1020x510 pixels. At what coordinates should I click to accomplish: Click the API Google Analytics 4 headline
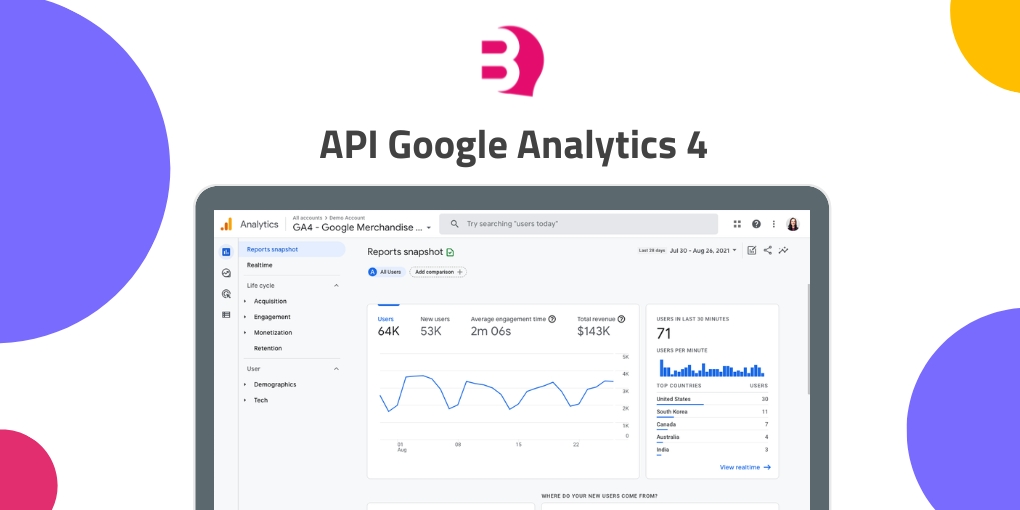coord(513,144)
